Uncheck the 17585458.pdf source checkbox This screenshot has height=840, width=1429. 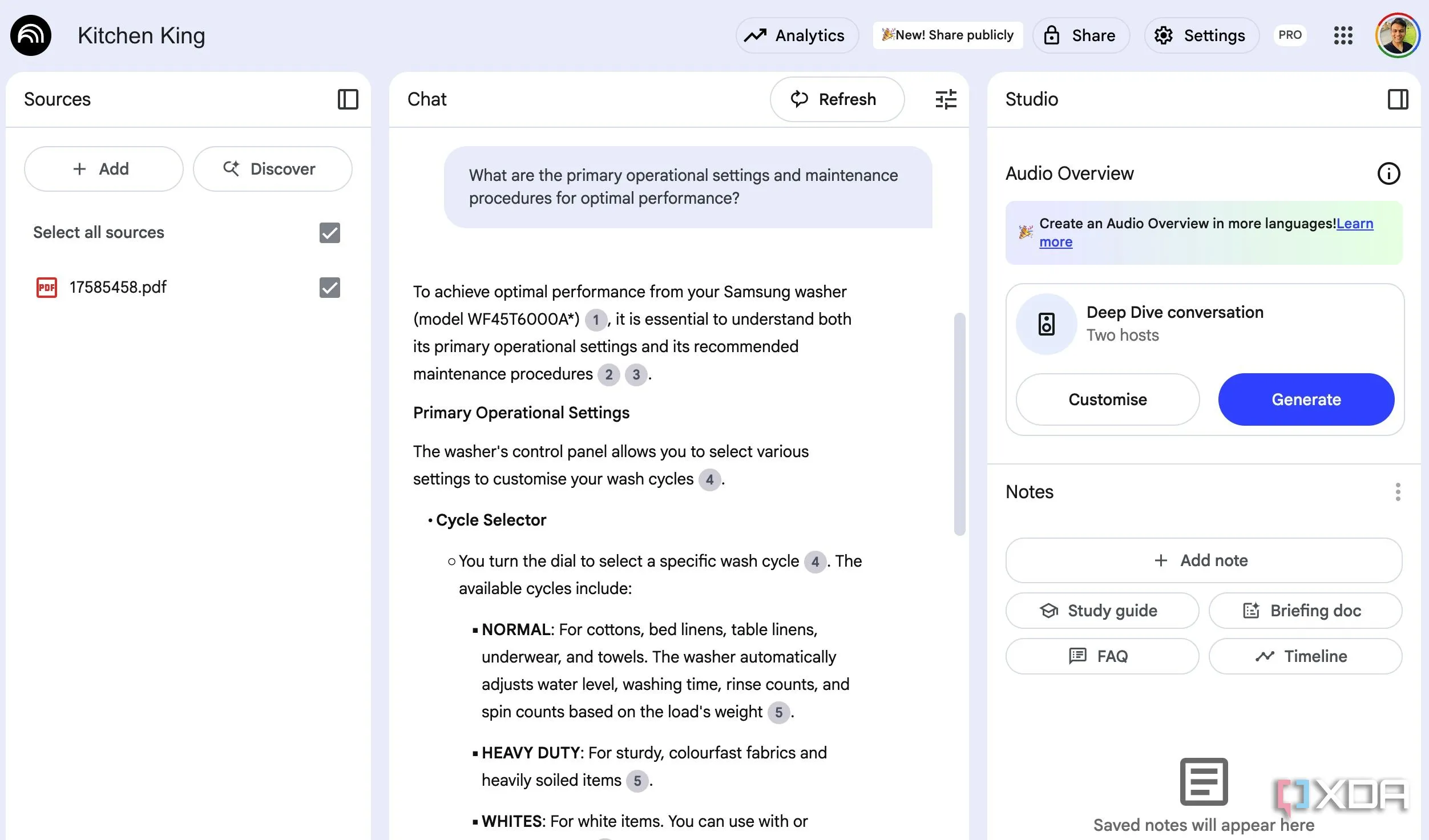tap(329, 288)
